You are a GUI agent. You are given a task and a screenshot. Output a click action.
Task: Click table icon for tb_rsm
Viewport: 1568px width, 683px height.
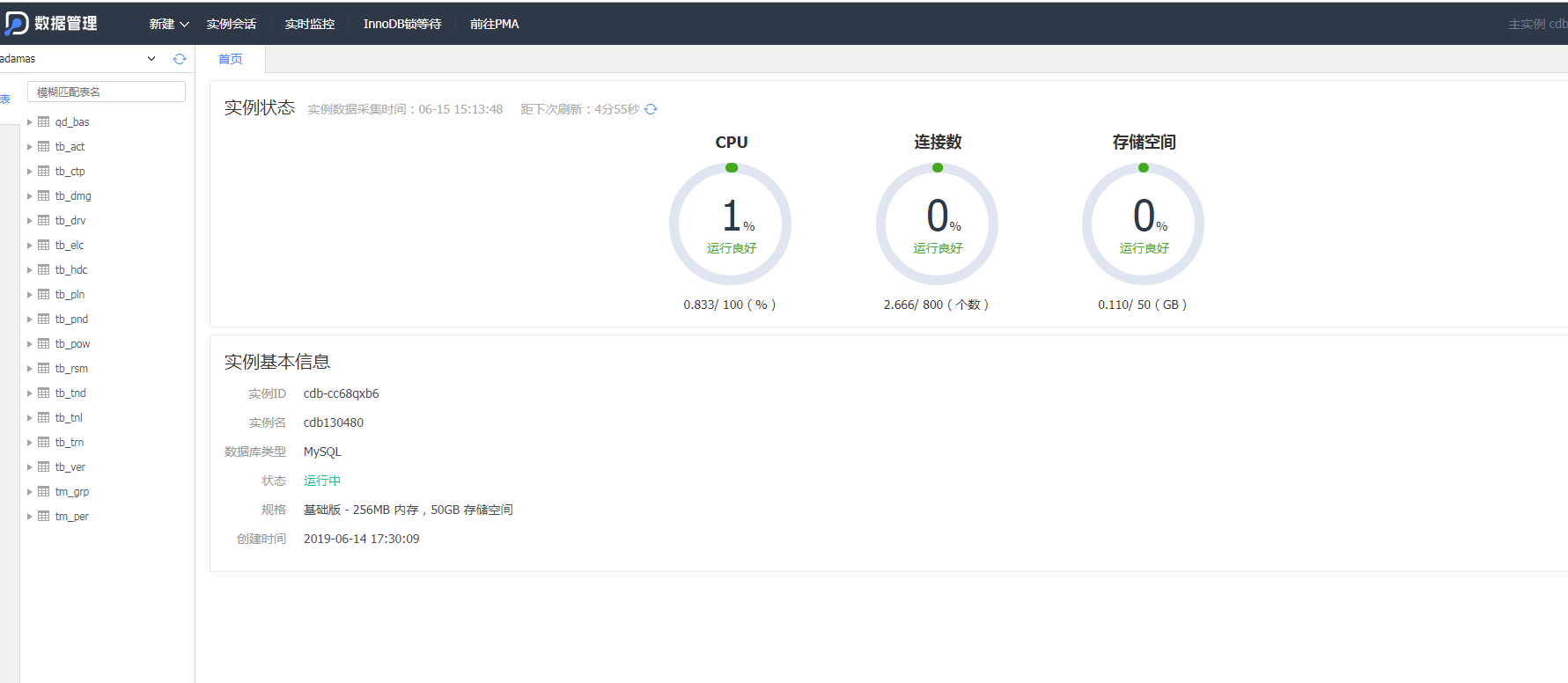(x=44, y=368)
